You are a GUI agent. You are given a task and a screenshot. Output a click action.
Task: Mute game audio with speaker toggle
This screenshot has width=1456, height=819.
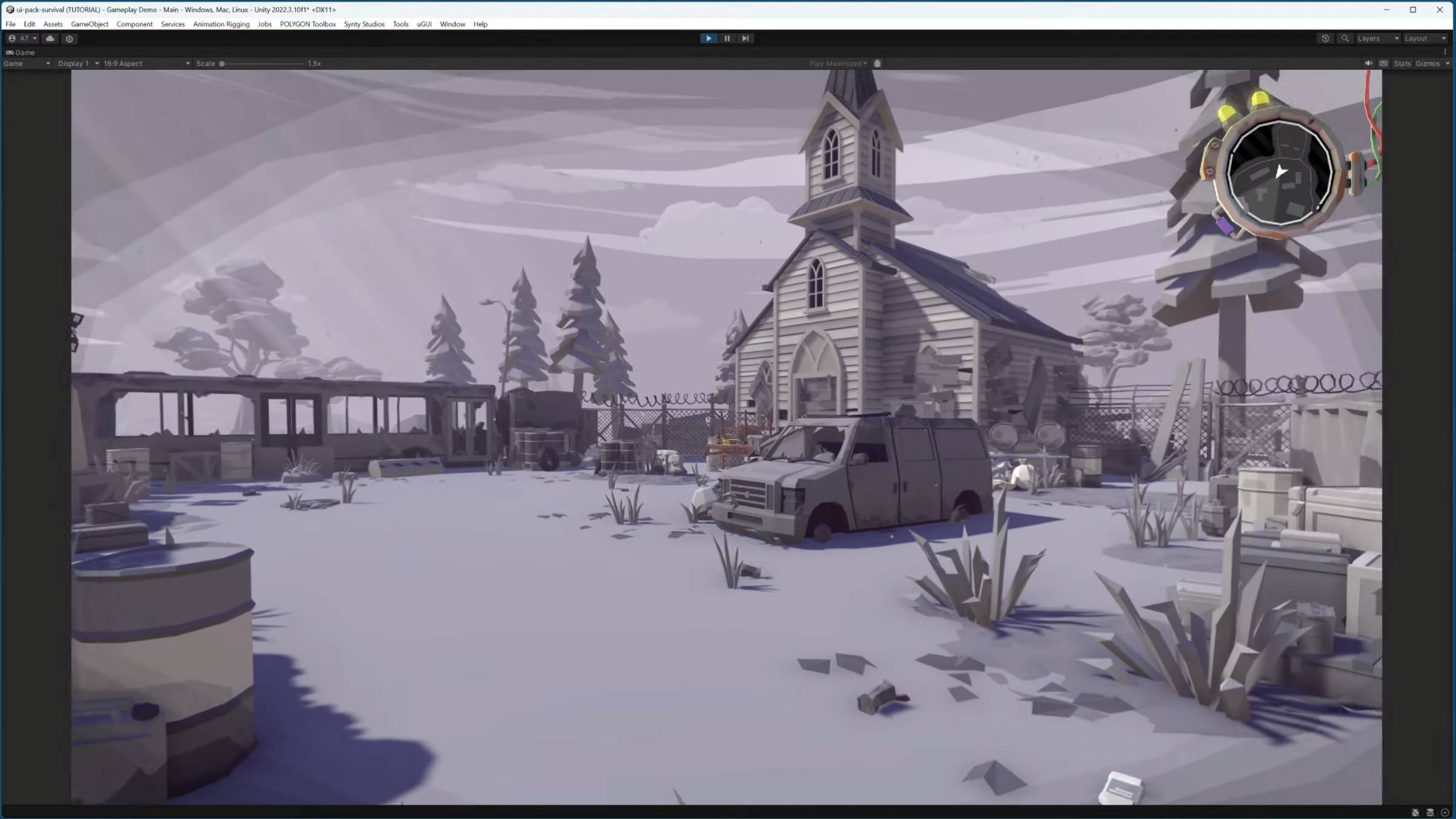(1368, 63)
